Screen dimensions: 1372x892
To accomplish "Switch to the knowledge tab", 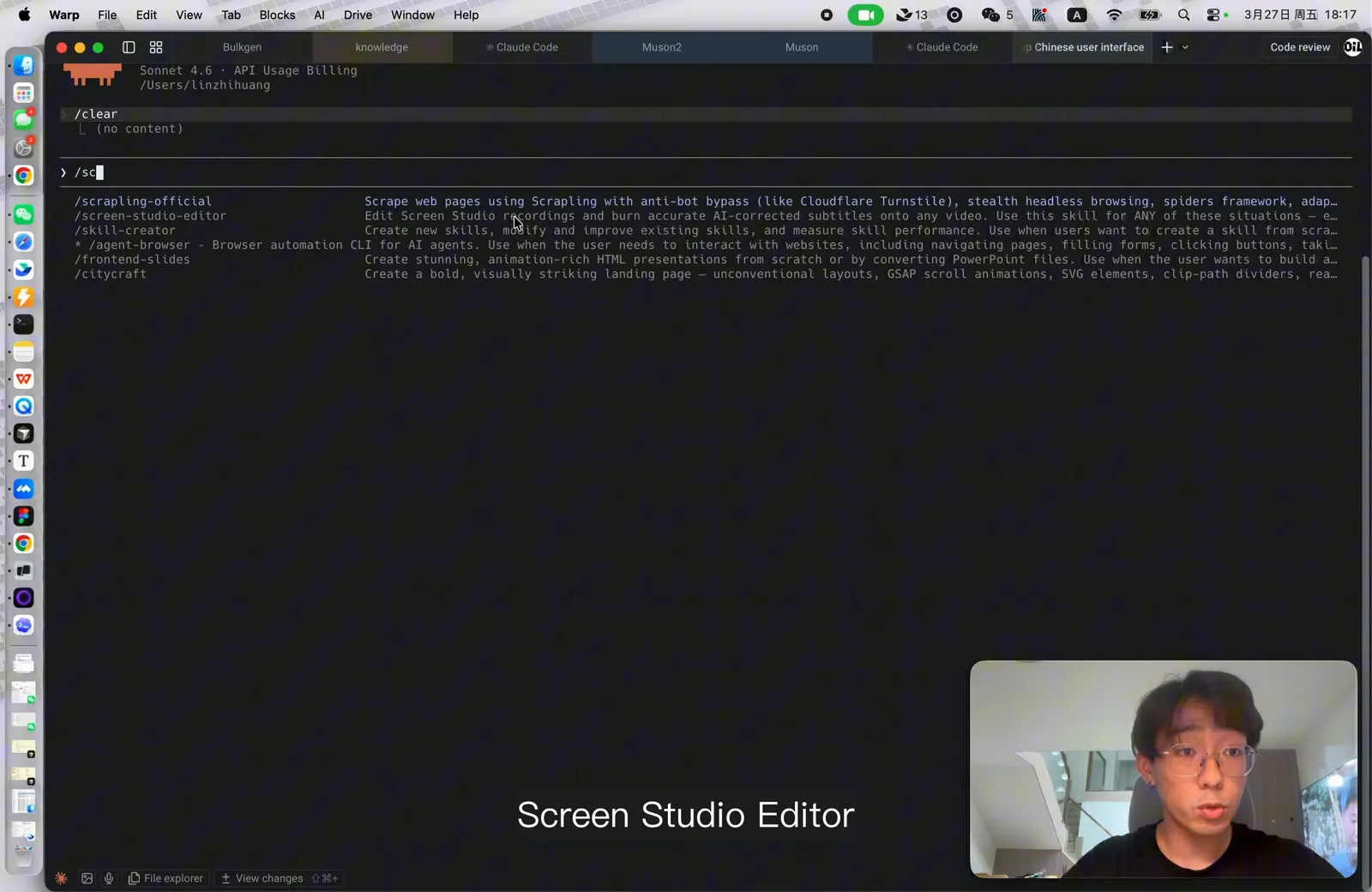I will [382, 47].
